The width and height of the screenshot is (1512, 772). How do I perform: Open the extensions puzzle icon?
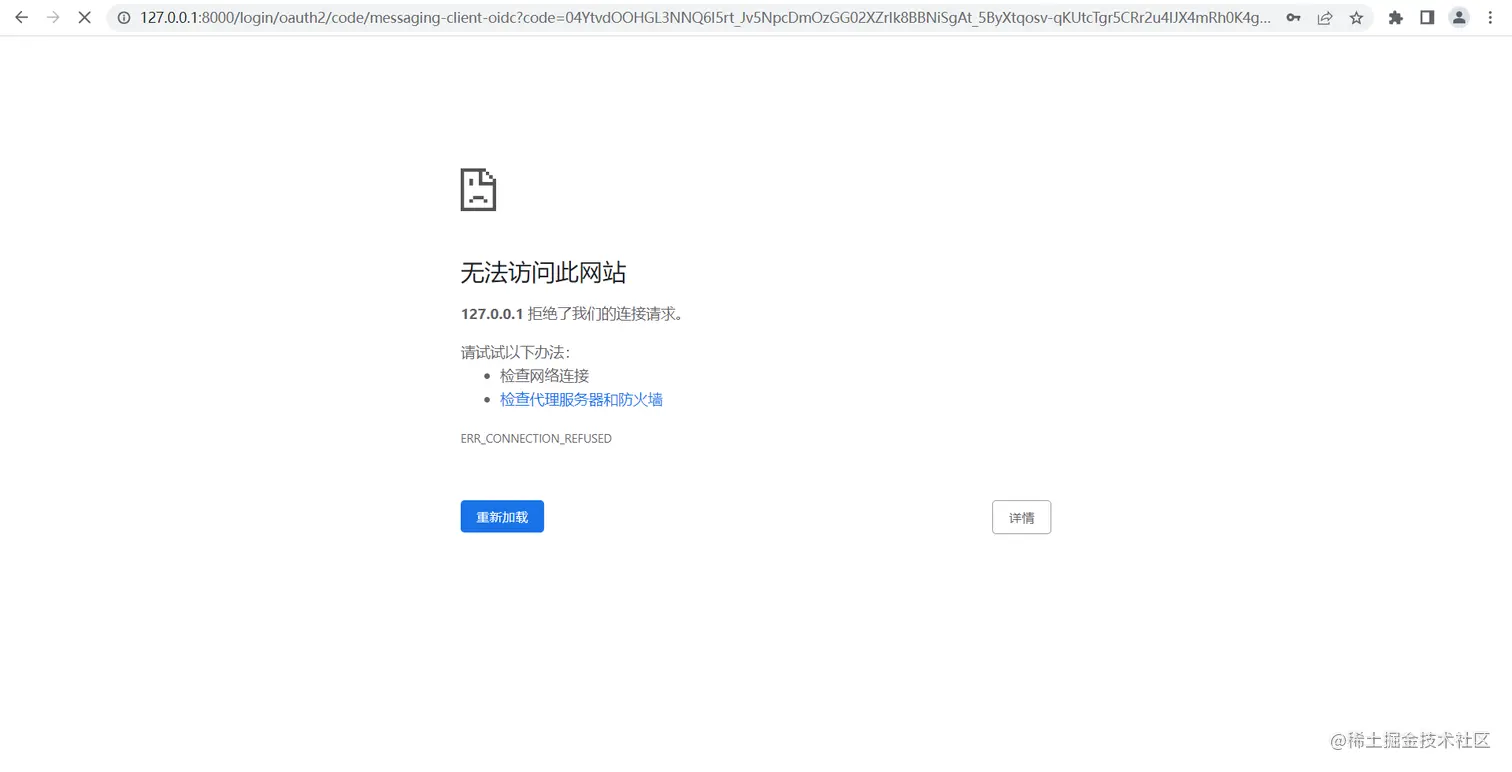1395,17
